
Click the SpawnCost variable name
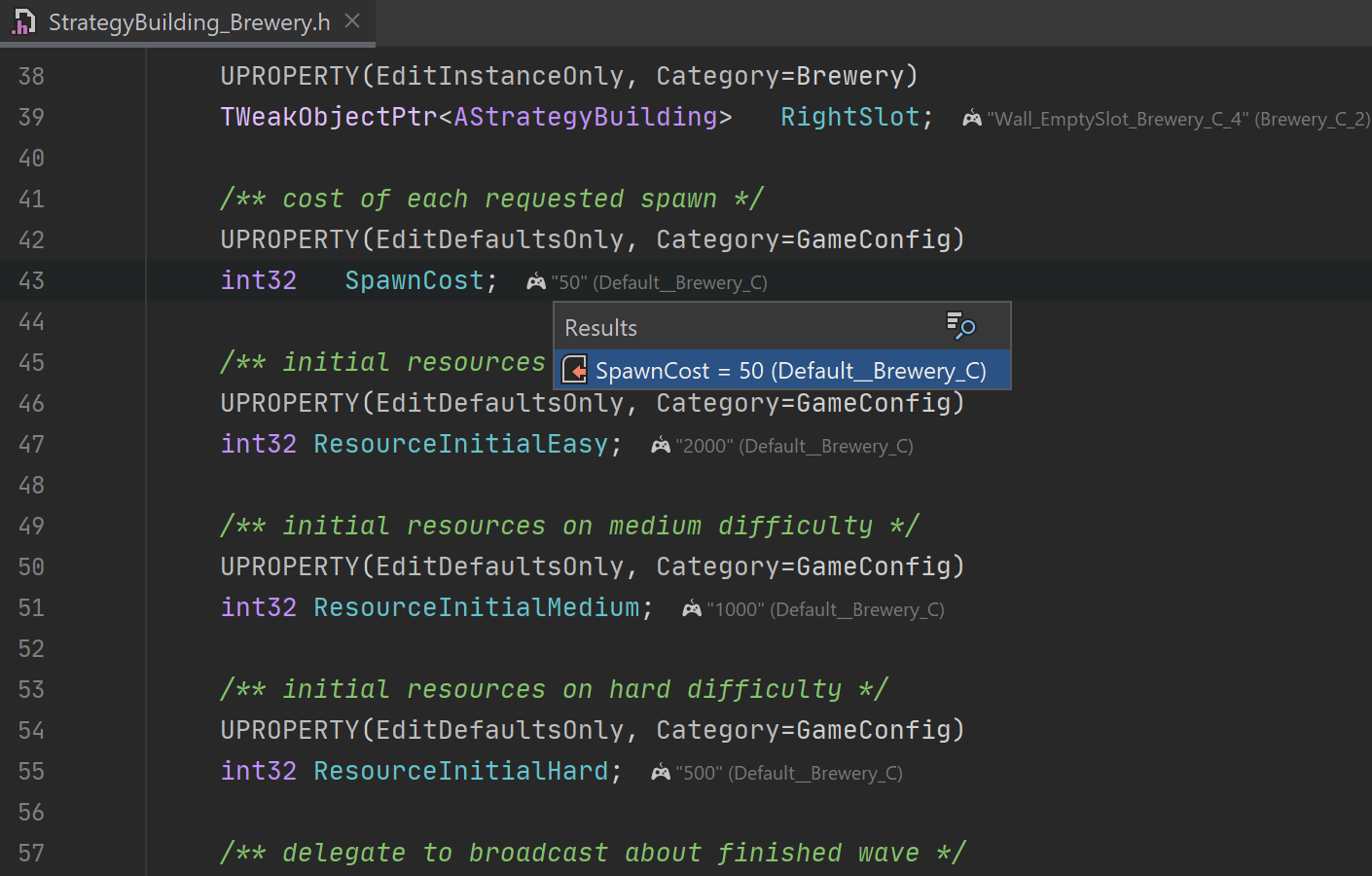point(415,280)
